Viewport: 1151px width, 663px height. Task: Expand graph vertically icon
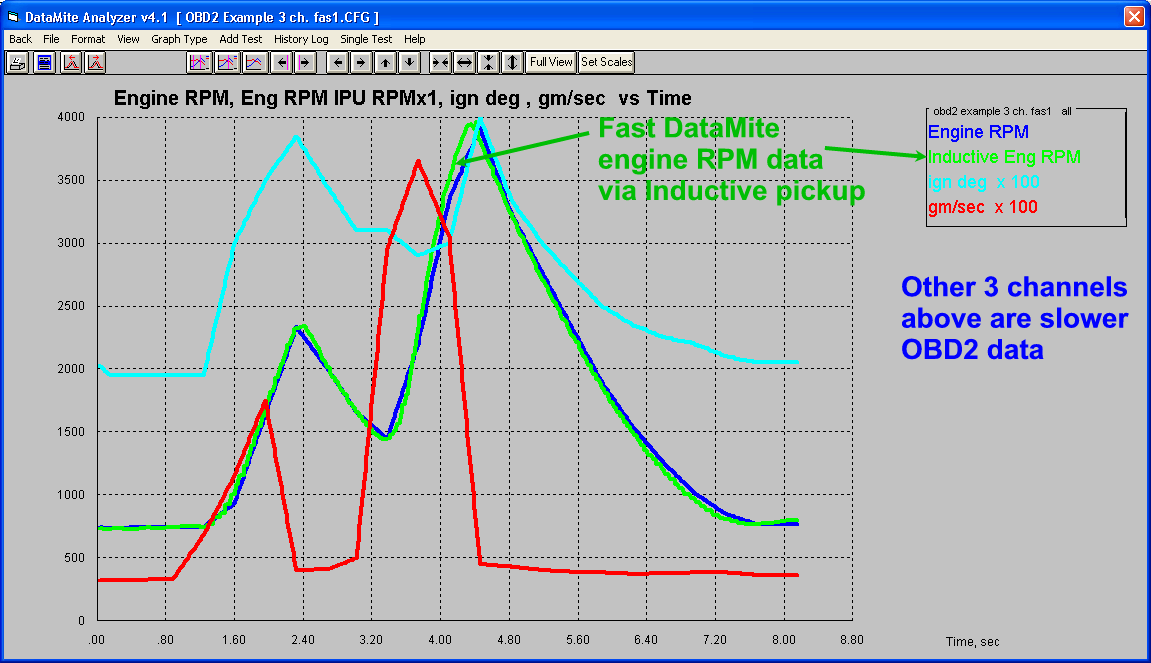point(512,62)
